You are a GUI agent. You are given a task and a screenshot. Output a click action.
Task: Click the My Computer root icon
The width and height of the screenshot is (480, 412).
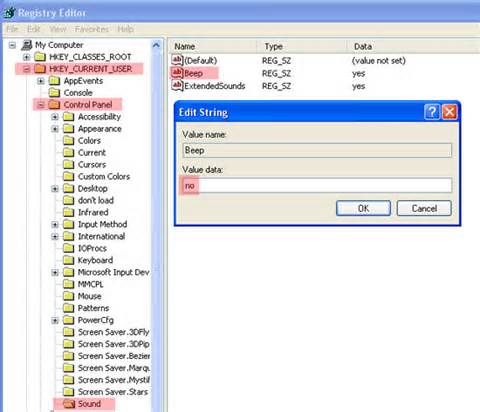[x=27, y=45]
